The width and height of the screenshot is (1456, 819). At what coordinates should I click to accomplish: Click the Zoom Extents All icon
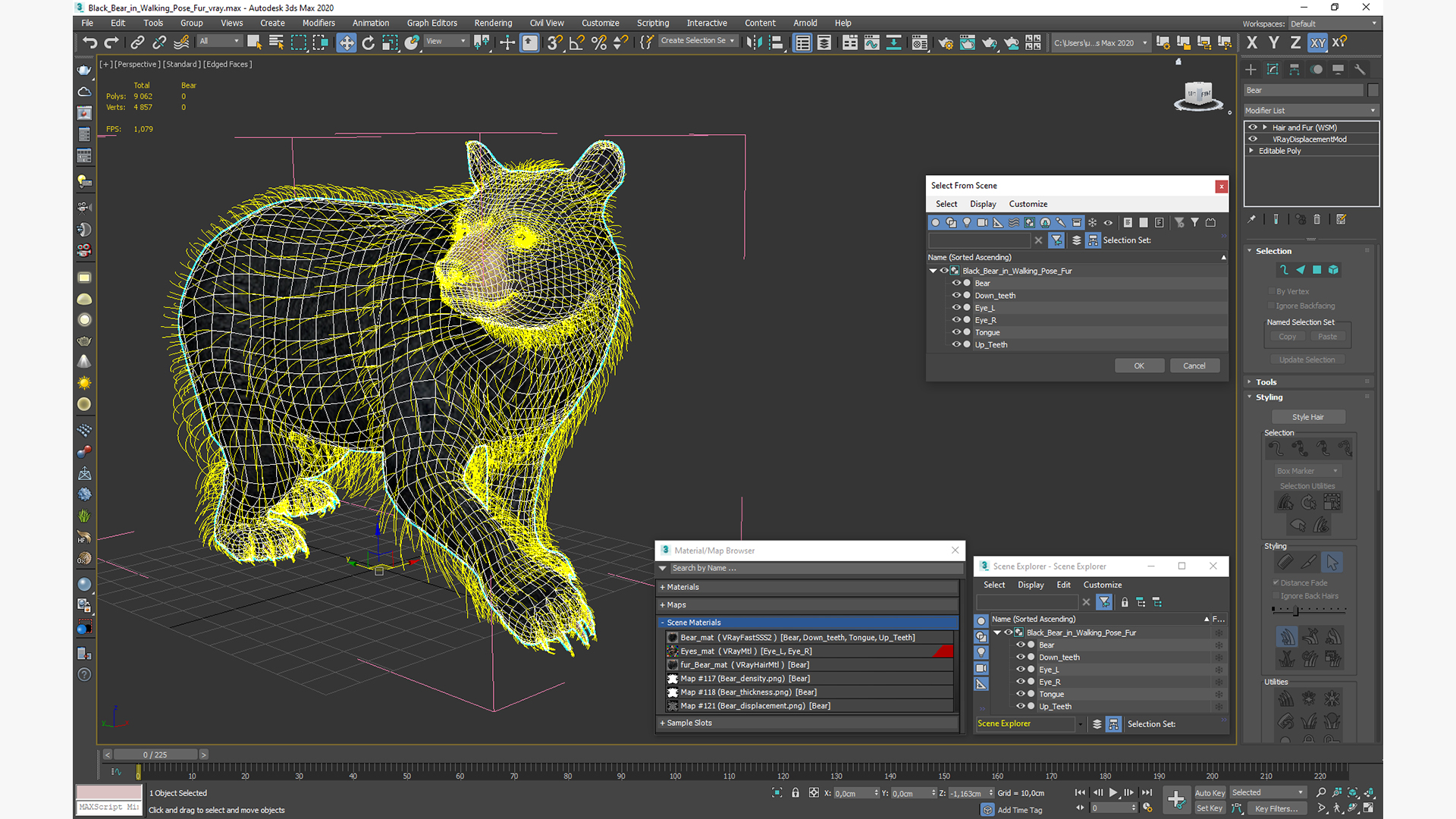point(1353,792)
